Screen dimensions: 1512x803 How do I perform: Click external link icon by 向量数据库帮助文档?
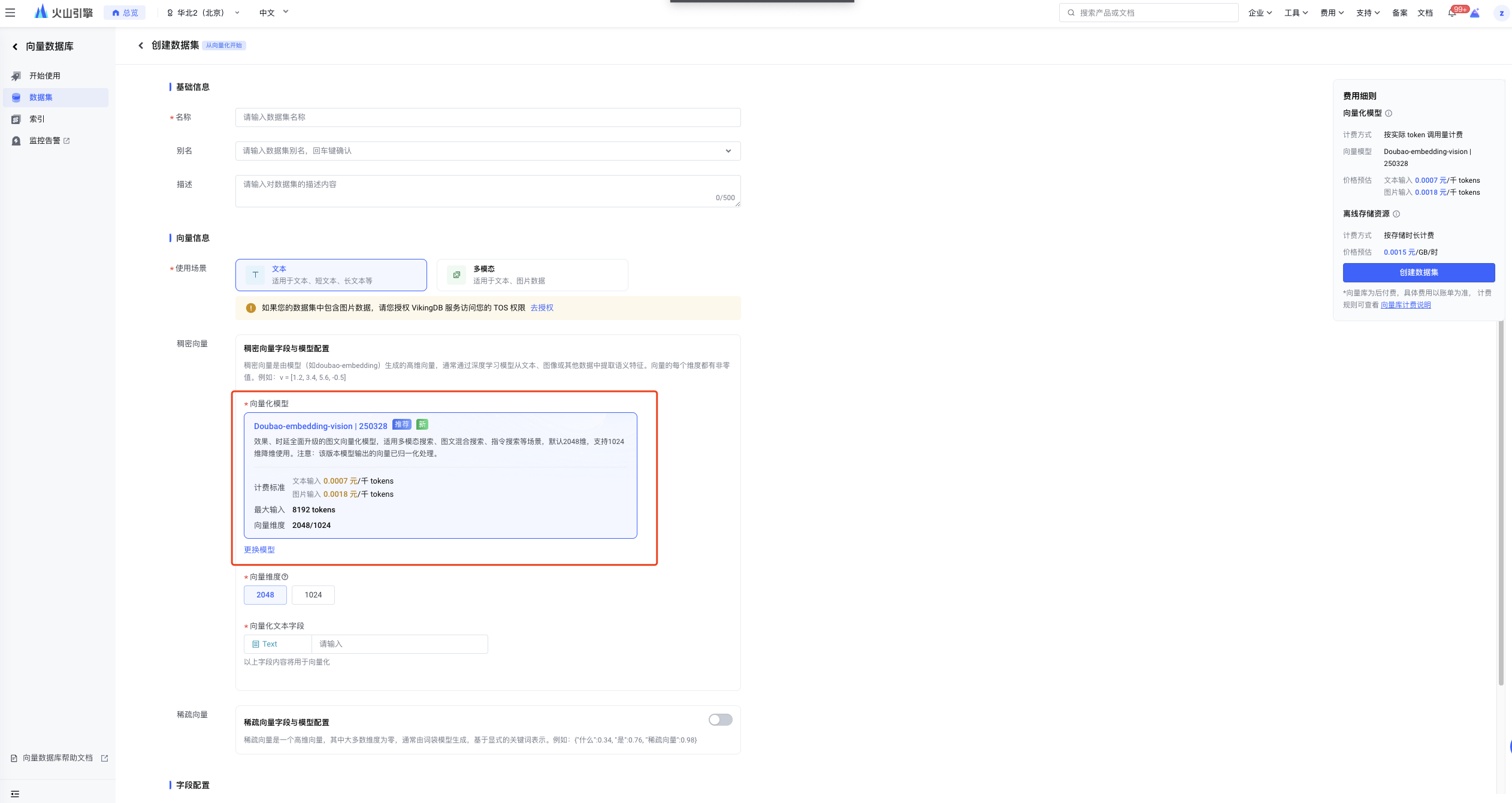[x=105, y=758]
